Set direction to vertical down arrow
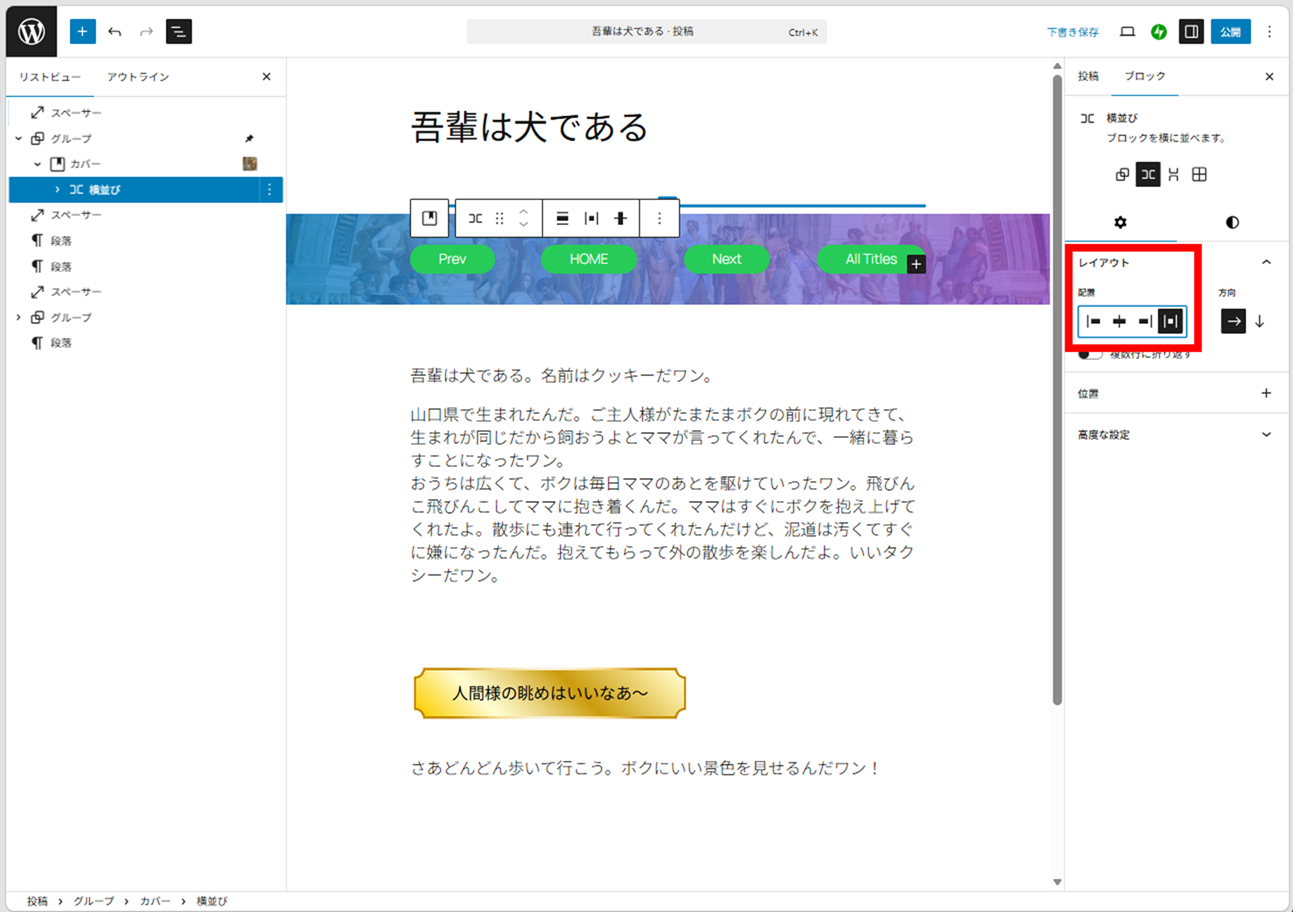Screen dimensions: 1293x912 [x=1260, y=321]
